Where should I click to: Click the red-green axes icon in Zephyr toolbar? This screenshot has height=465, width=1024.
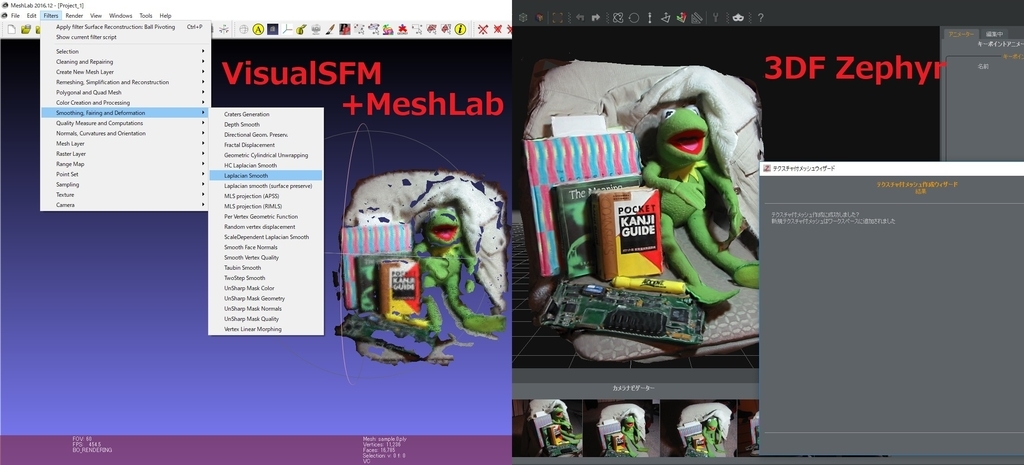click(x=682, y=18)
